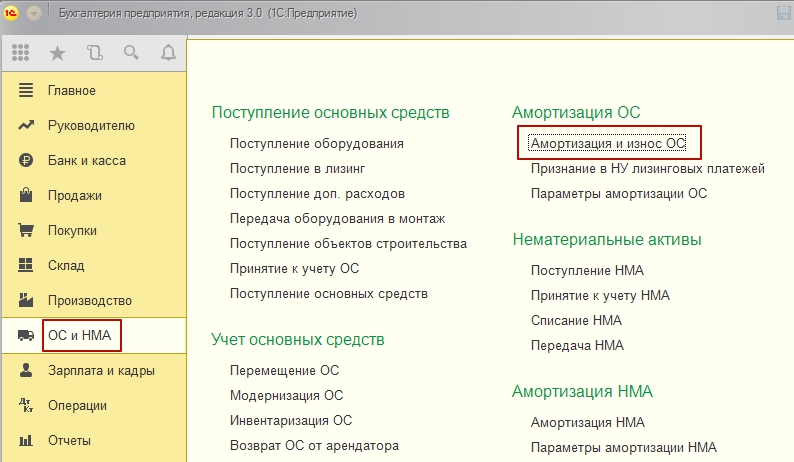Click the hamburger icon next to Главное

coord(26,90)
